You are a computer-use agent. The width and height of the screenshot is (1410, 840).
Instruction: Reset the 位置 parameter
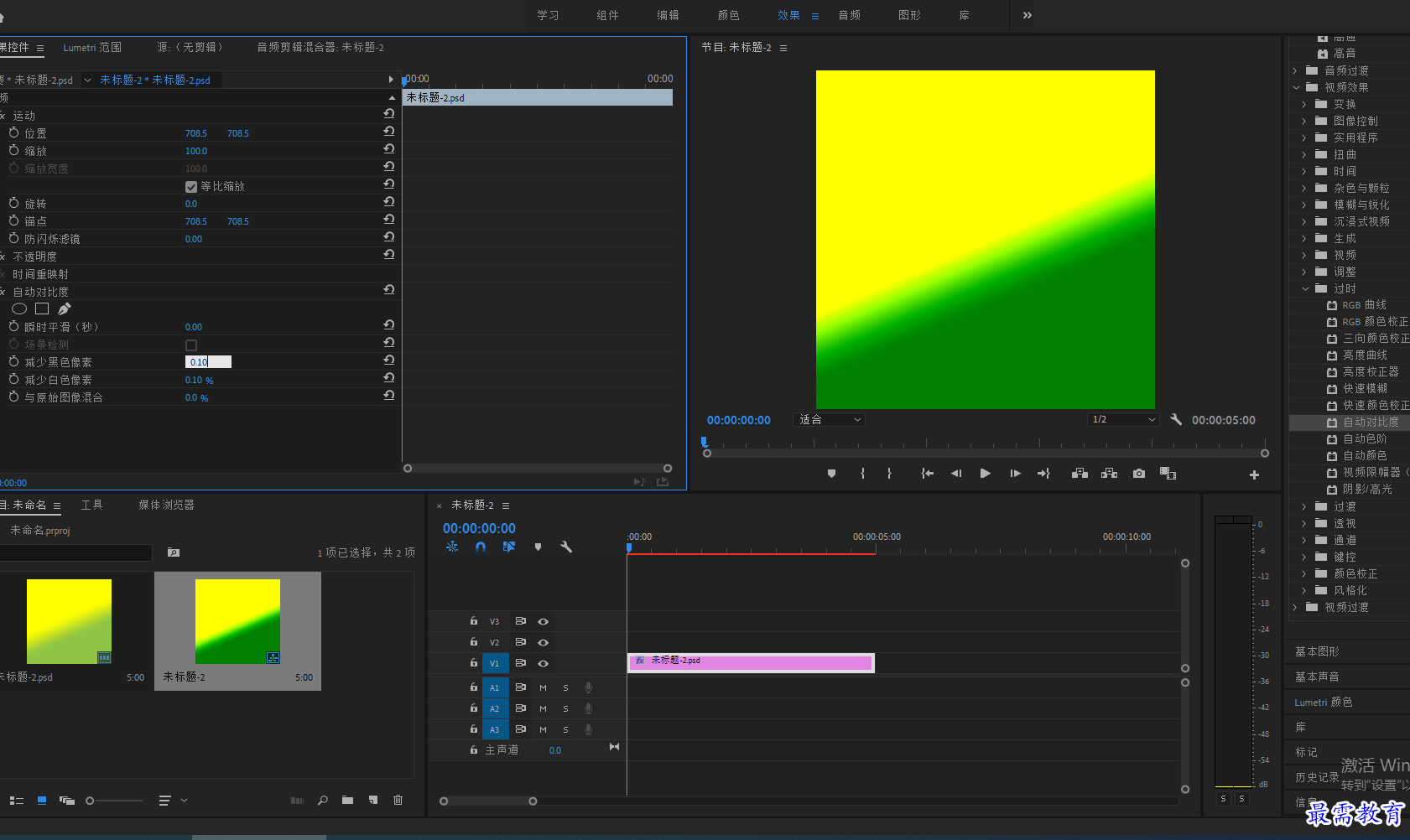click(389, 132)
